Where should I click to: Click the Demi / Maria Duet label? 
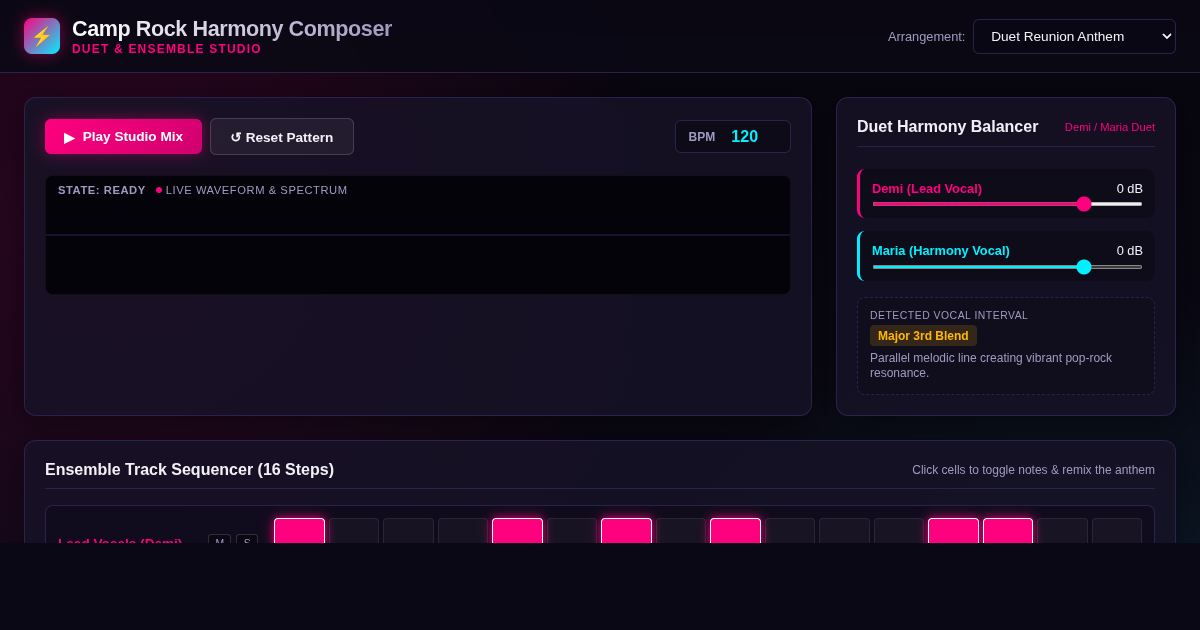coord(1110,127)
